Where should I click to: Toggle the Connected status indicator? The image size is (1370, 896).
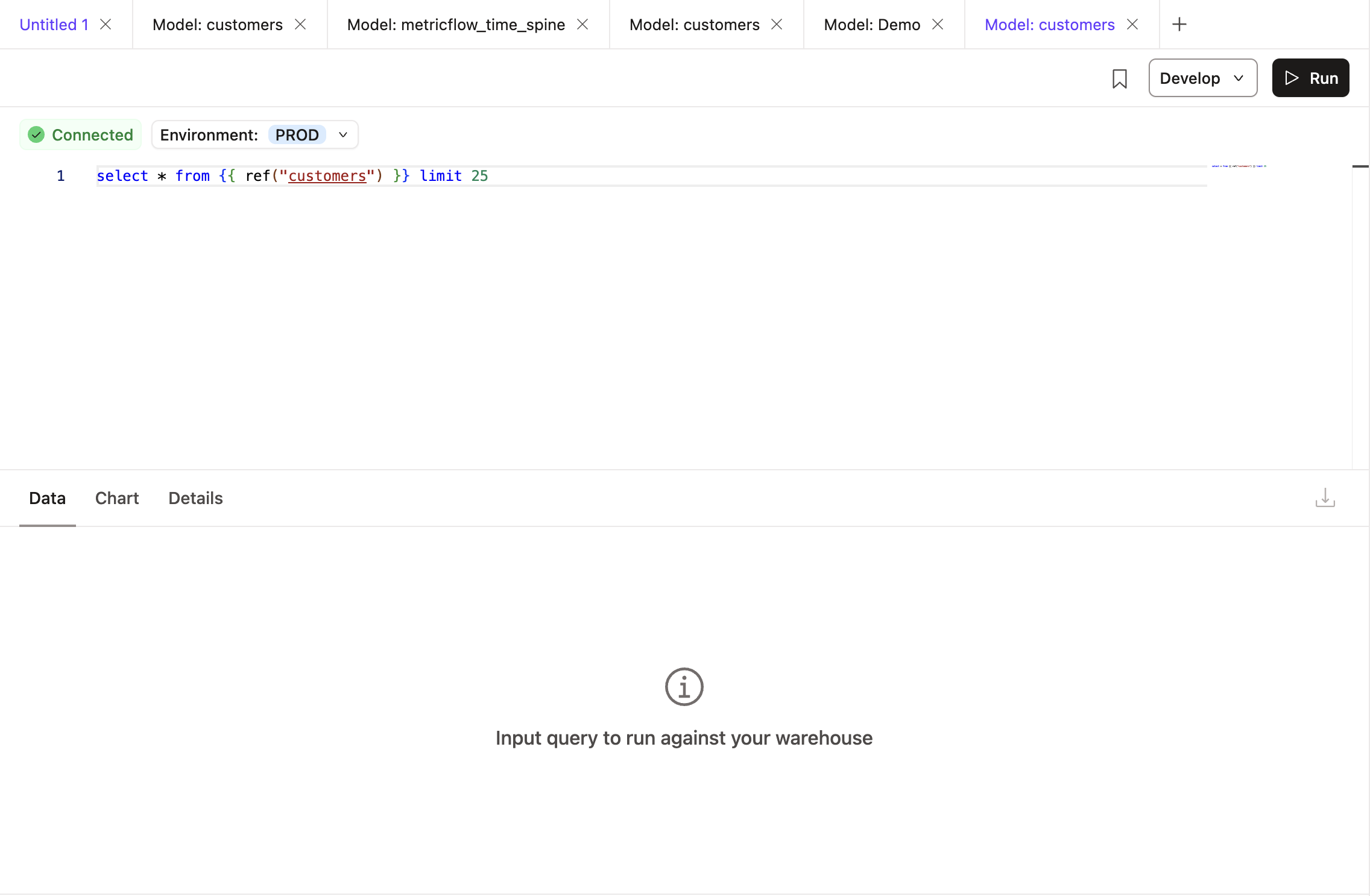tap(80, 134)
